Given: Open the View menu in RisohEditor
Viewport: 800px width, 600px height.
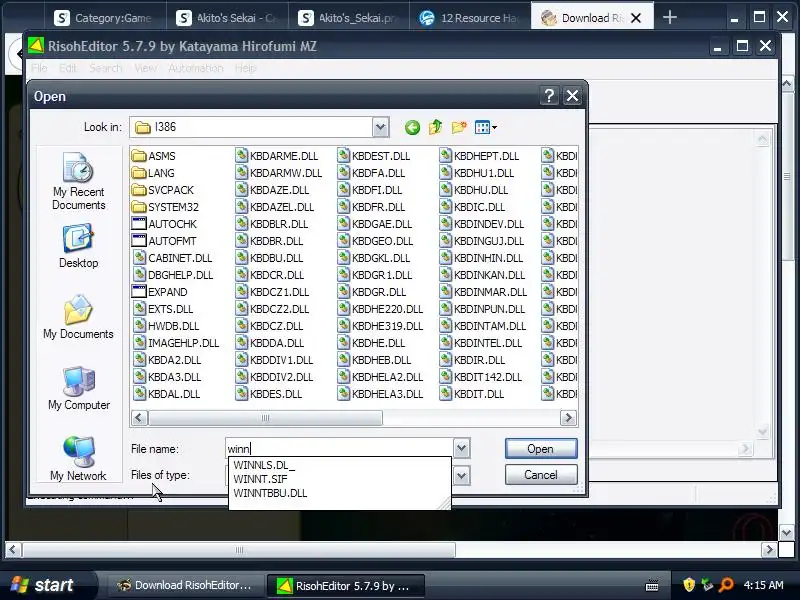Looking at the screenshot, I should click(x=145, y=68).
